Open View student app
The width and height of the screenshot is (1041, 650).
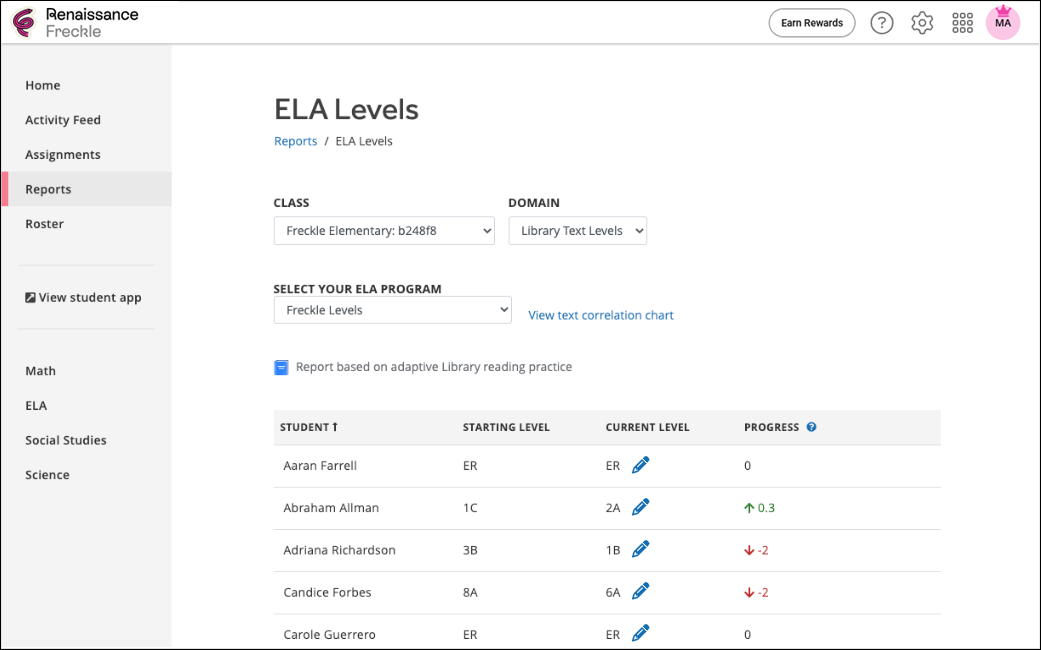click(83, 297)
